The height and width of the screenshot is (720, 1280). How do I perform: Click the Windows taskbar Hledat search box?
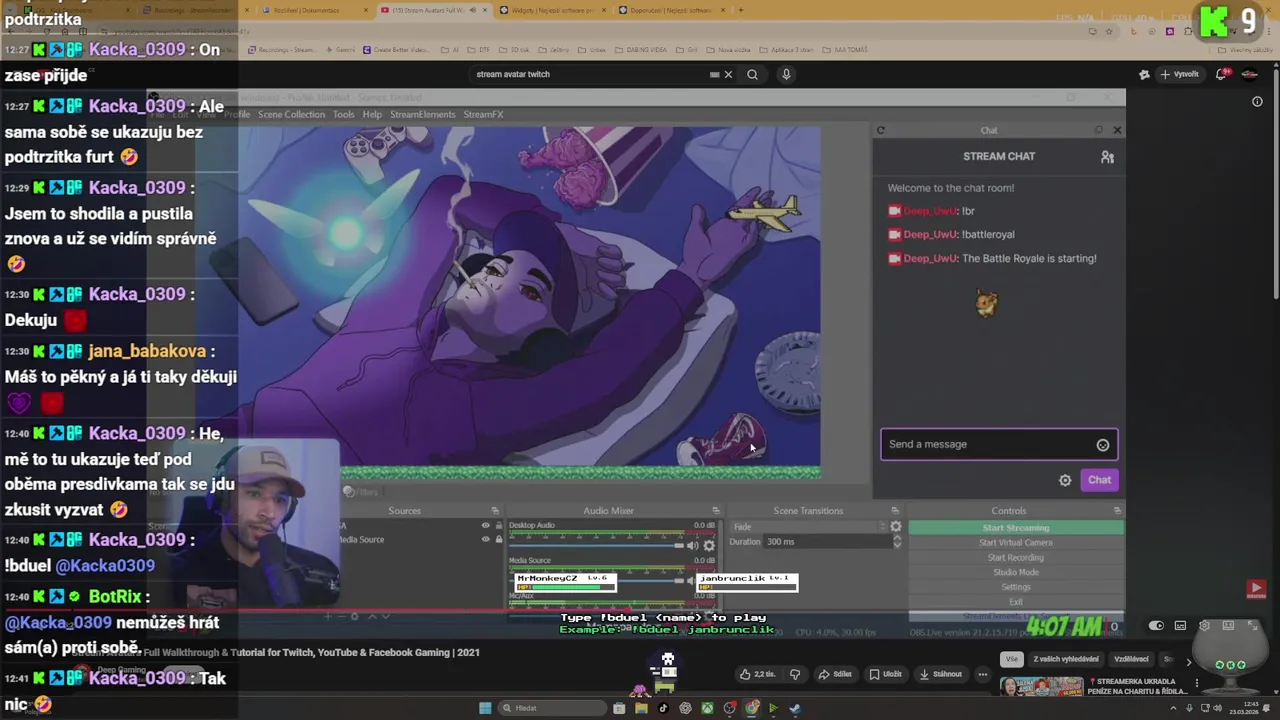pyautogui.click(x=553, y=708)
